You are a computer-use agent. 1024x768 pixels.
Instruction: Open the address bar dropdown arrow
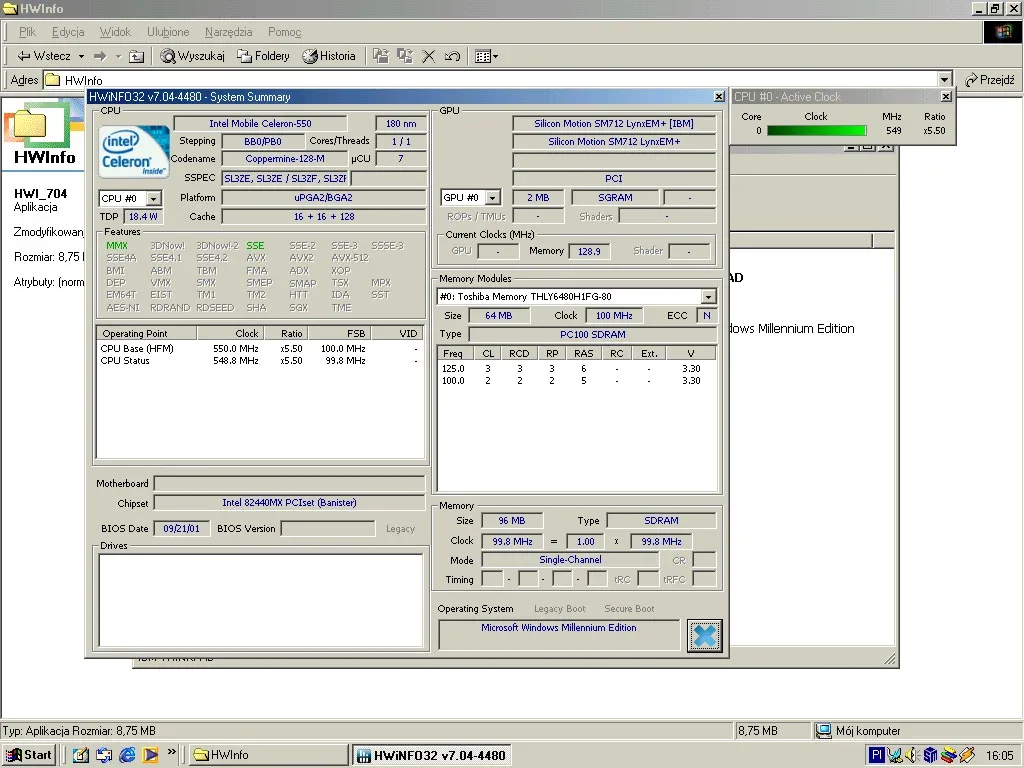[944, 80]
